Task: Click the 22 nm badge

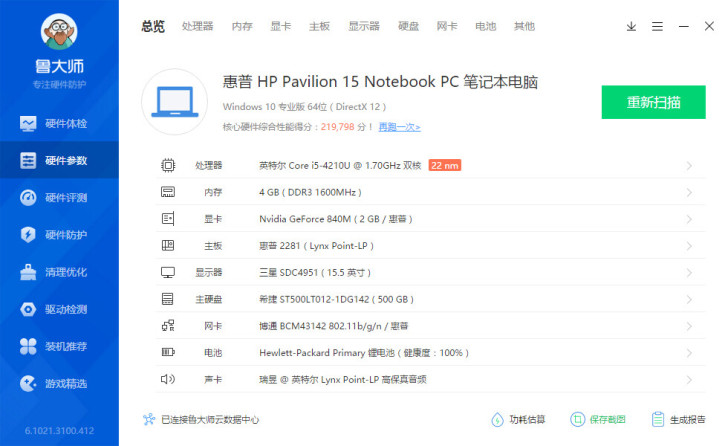Action: tap(444, 165)
